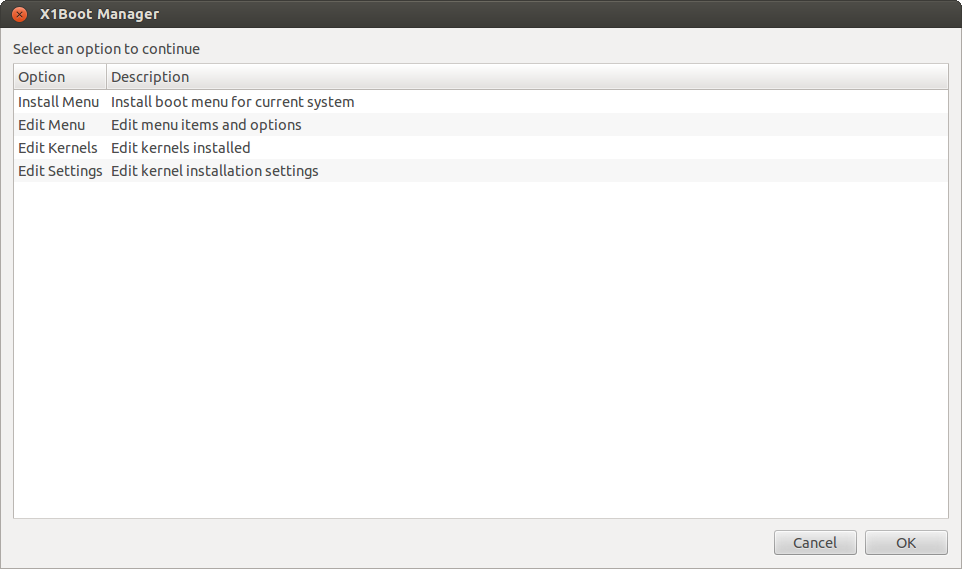Click 'Edit kernels installed' description text
This screenshot has width=962, height=569.
click(x=180, y=148)
